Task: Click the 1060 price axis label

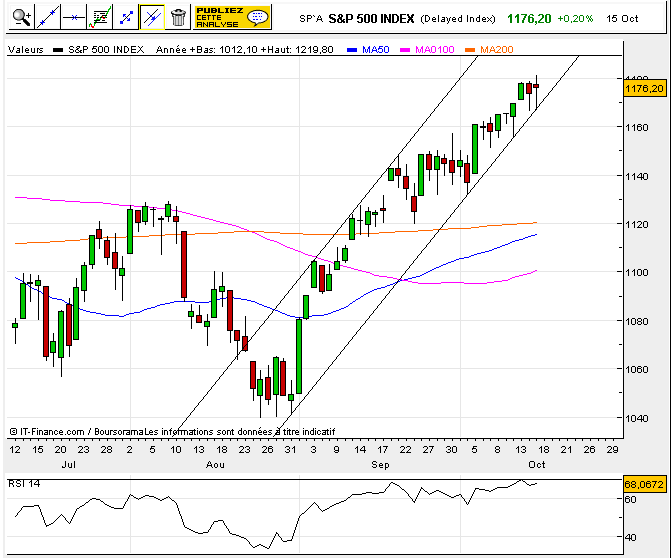Action: [638, 369]
